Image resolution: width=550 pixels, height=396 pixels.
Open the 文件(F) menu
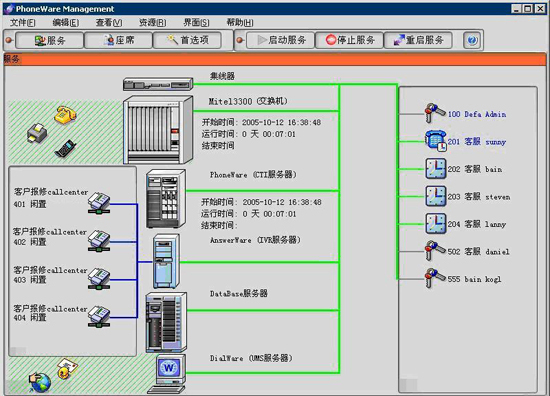point(23,23)
